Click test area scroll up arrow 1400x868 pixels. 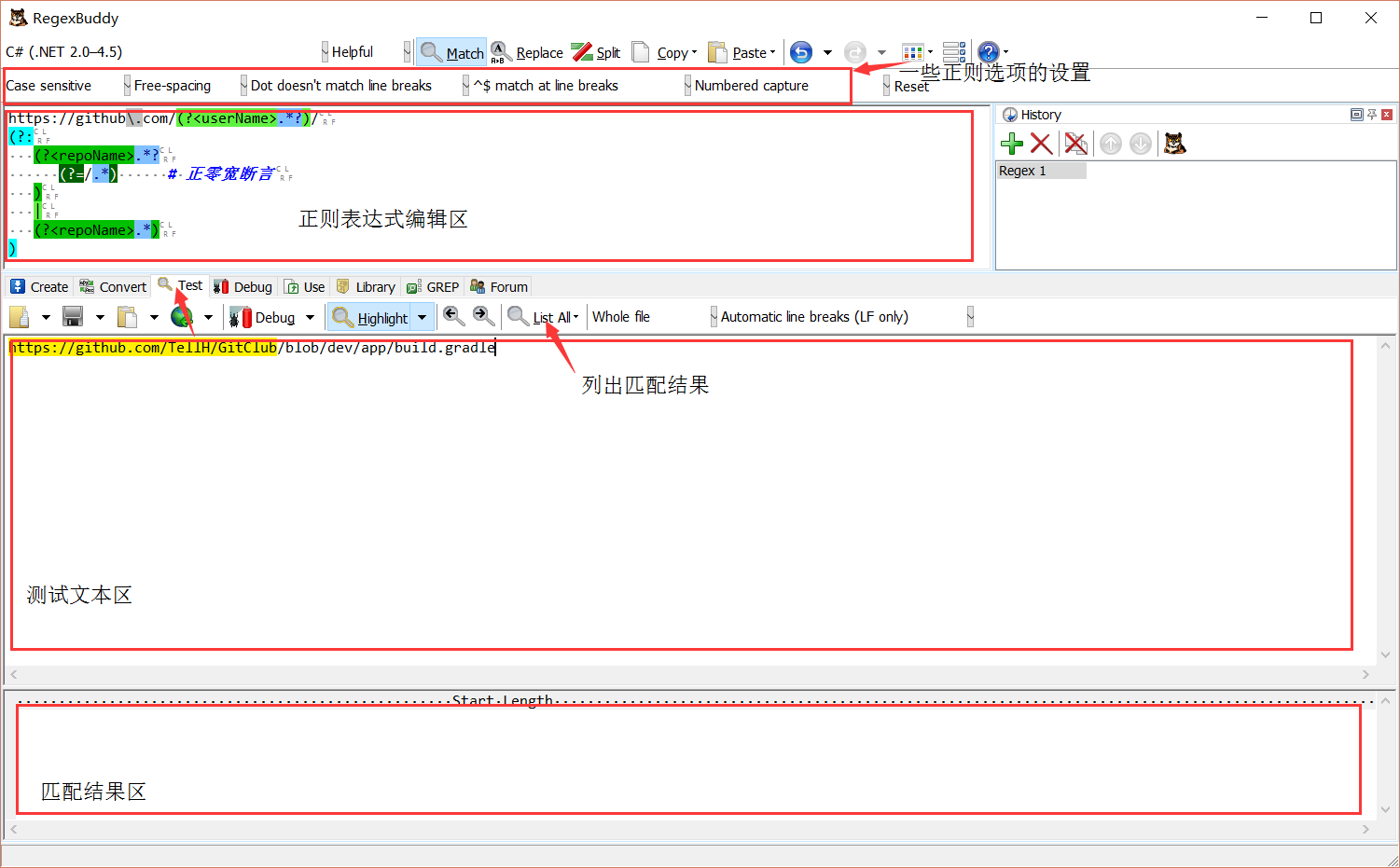pos(1385,346)
